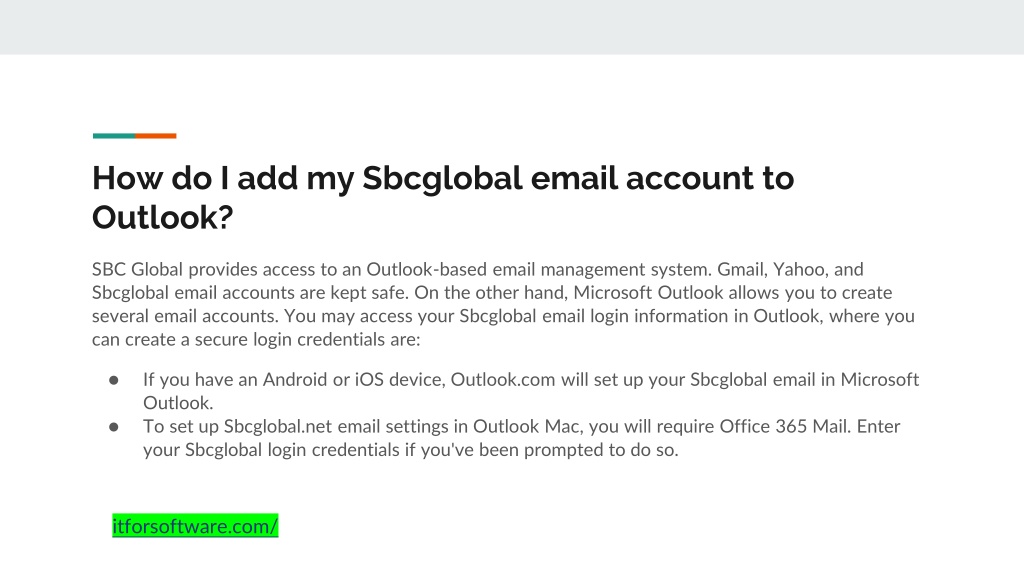Click the orange segment of accent bar
This screenshot has width=1024, height=576.
click(155, 136)
